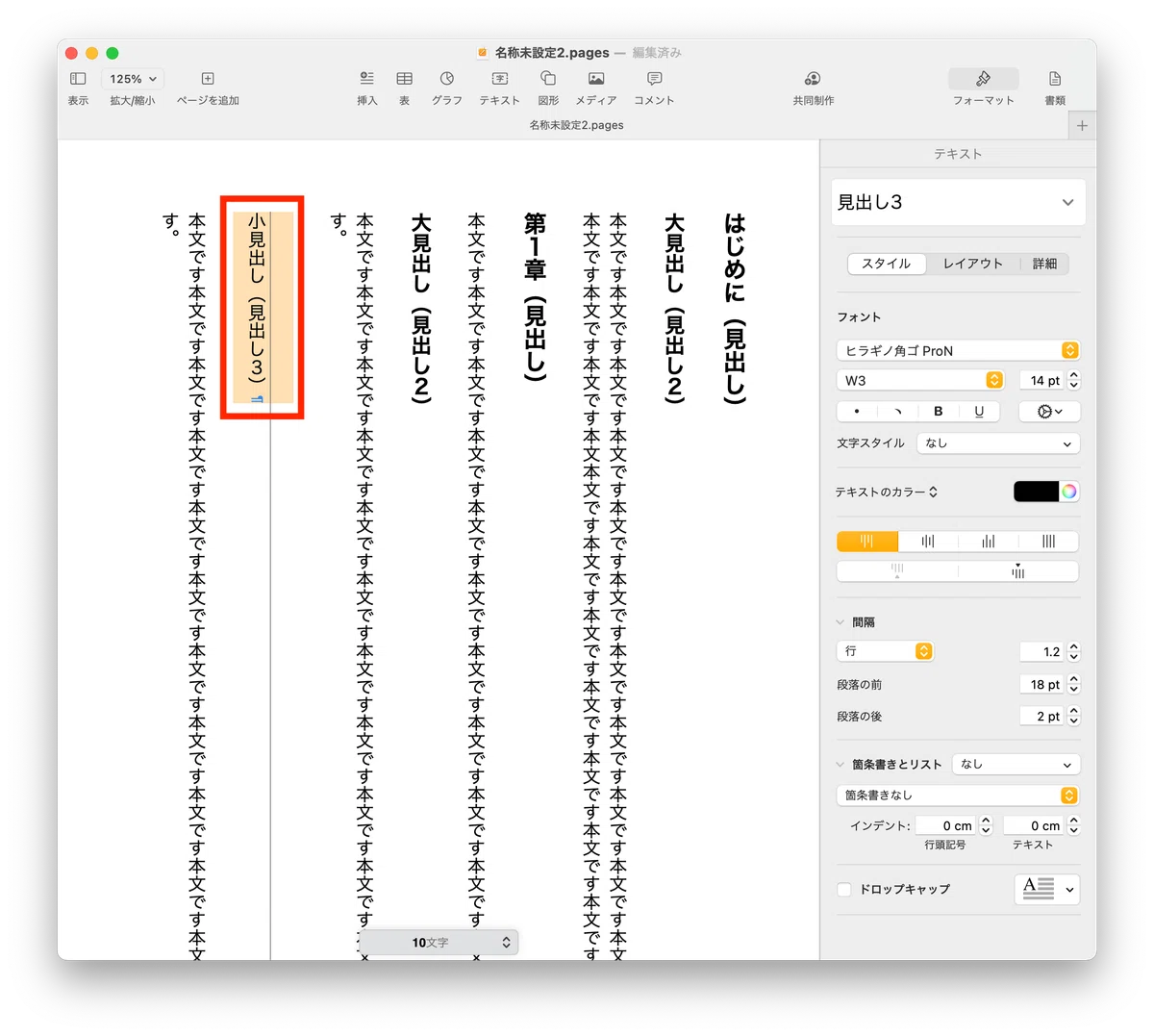Open the 書類 document sidebar

point(1055,79)
